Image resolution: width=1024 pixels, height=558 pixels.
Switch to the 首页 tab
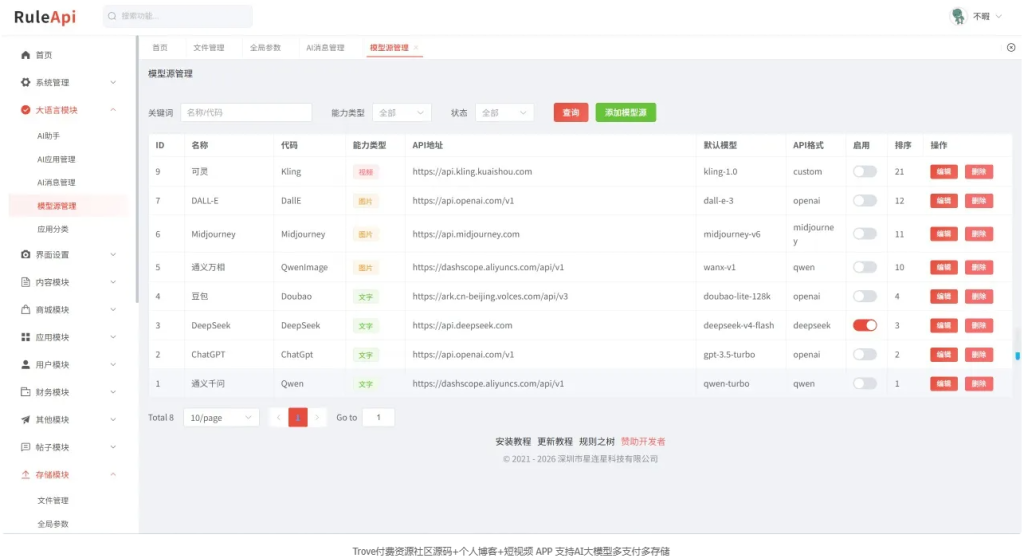(x=160, y=47)
